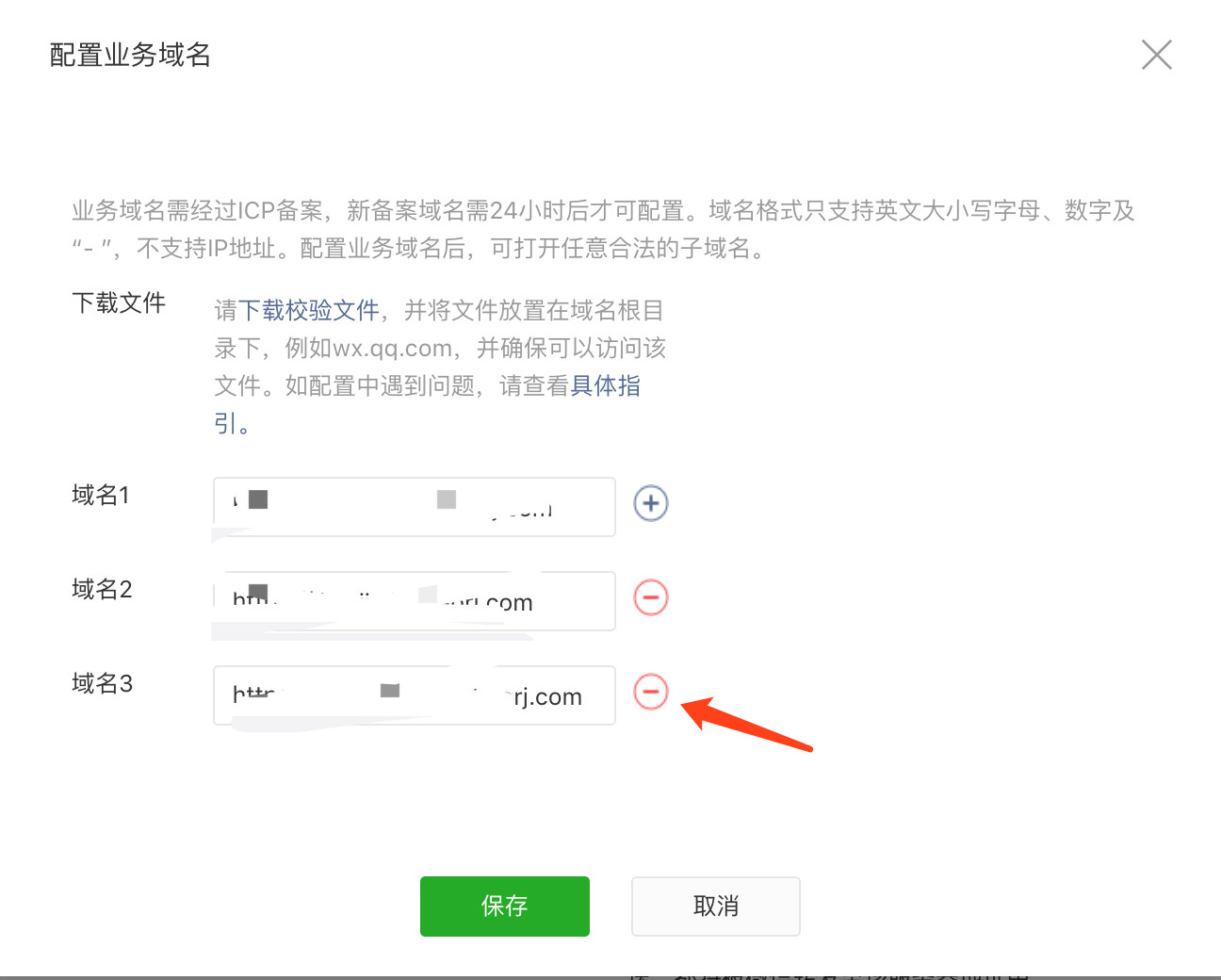Focus the 域名2 input field

(x=415, y=601)
